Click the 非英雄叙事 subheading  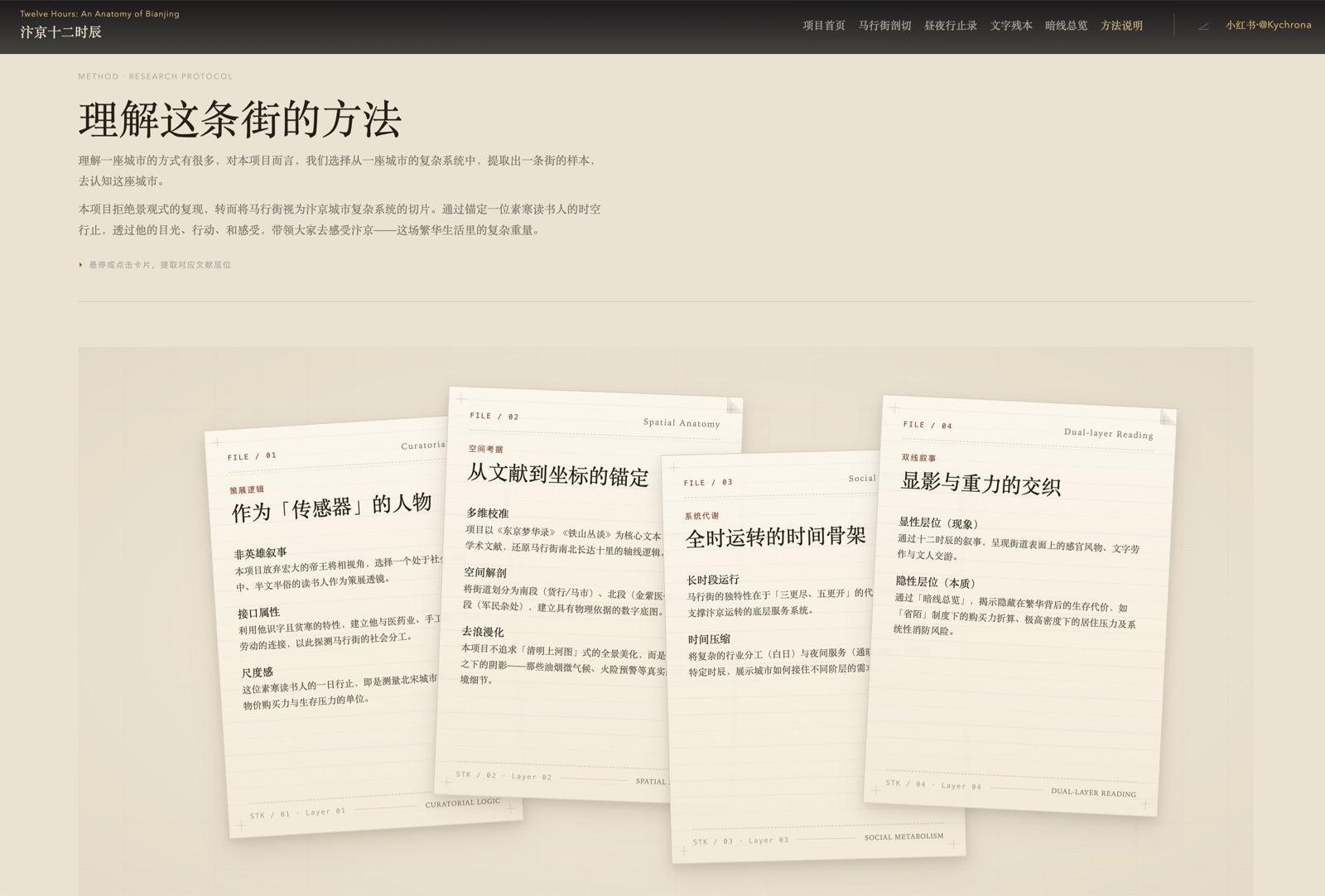pos(261,552)
